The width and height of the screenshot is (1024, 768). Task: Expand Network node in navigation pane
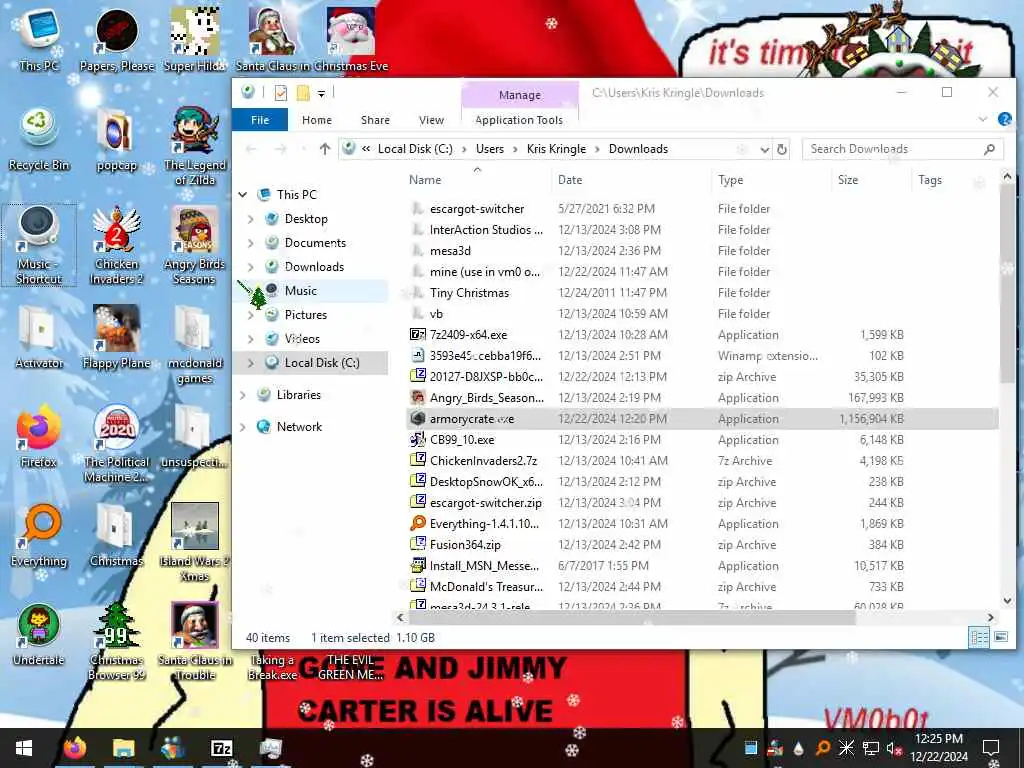[243, 427]
